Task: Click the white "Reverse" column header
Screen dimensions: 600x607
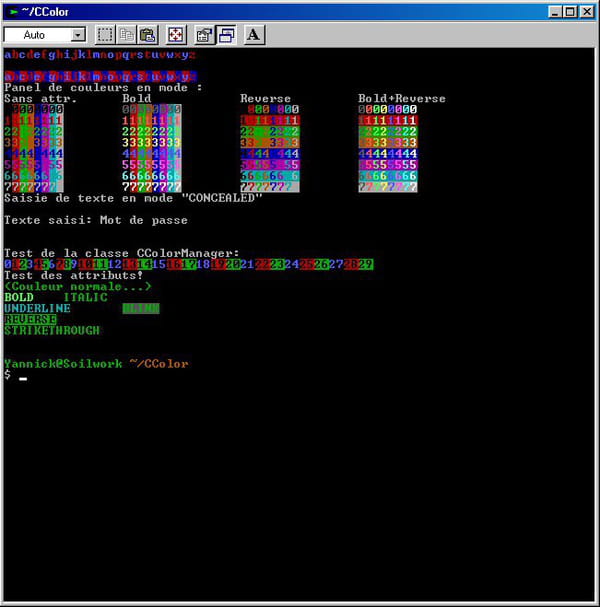Action: [265, 99]
